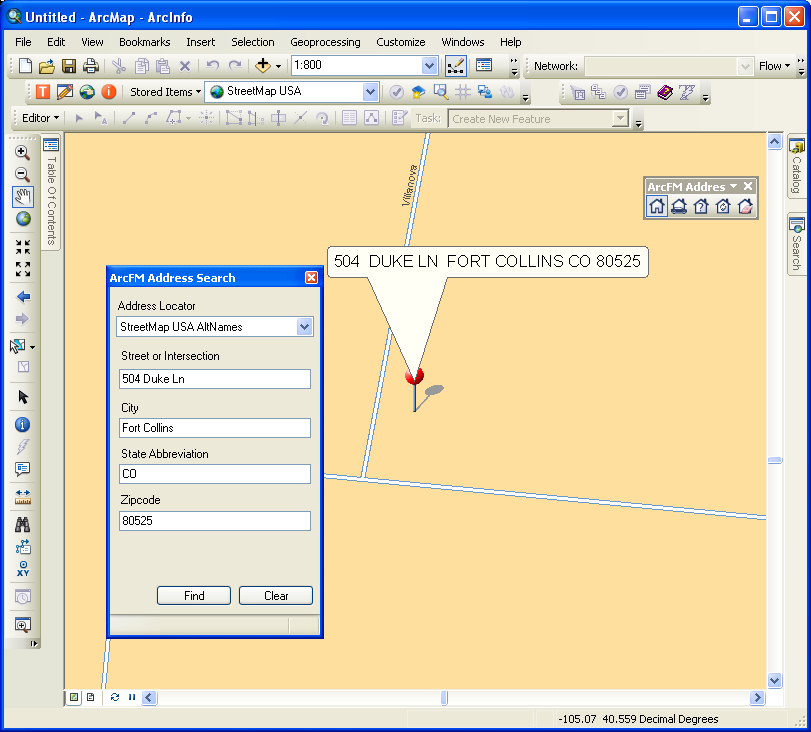
Task: Click the Zipcode input field
Action: (x=215, y=520)
